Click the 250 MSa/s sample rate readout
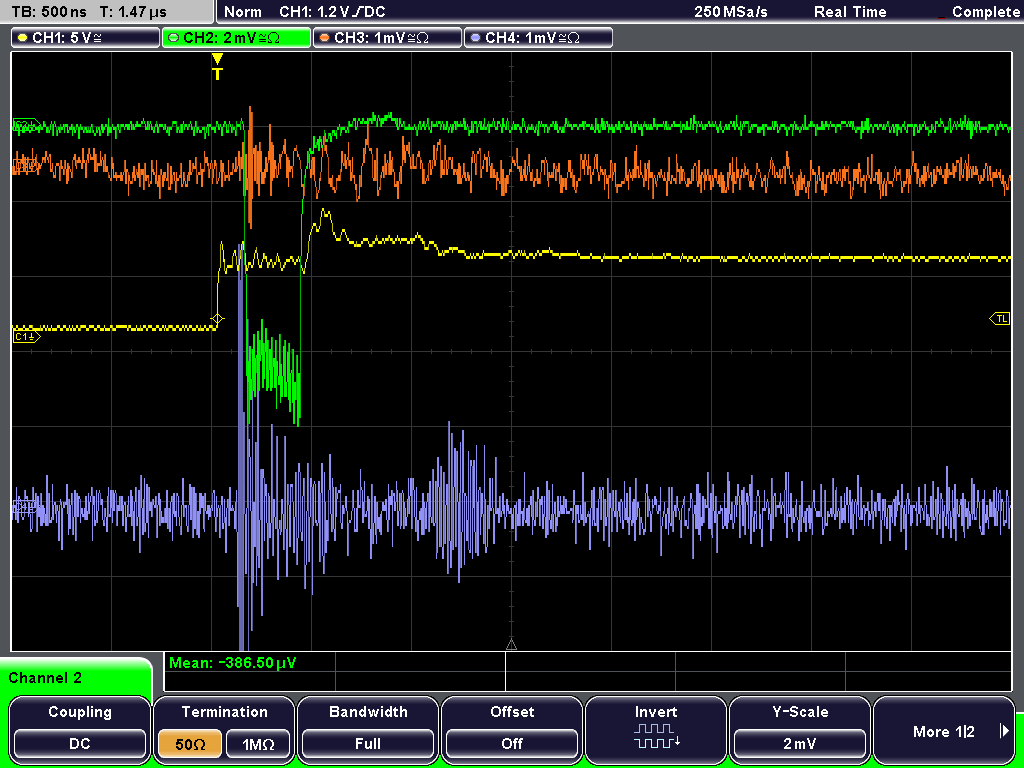Screen dimensions: 1024x768 [731, 12]
